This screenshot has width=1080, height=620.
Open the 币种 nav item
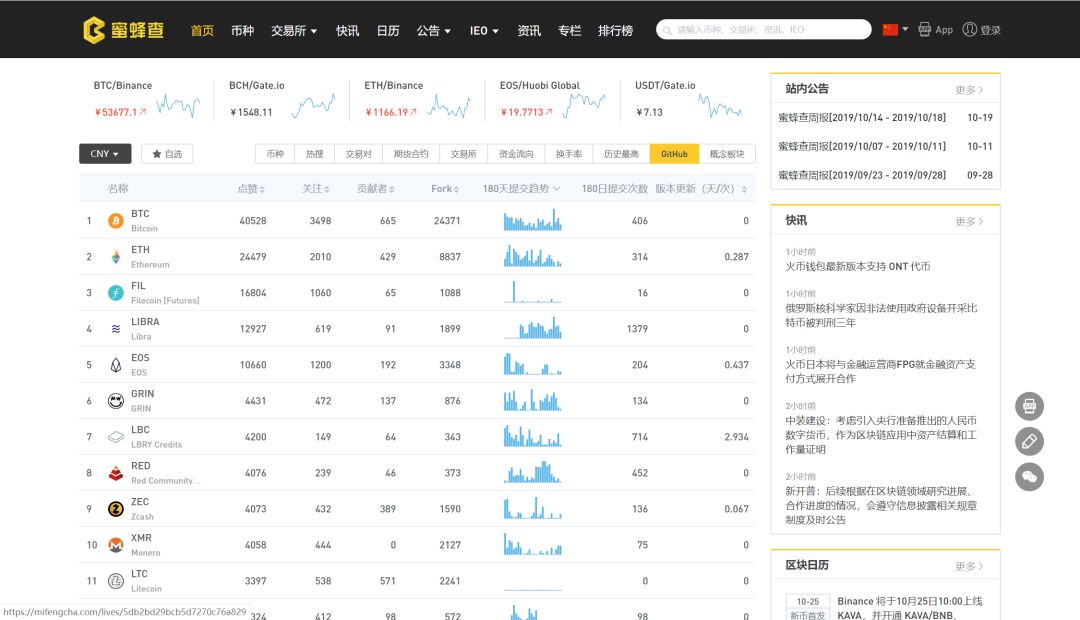click(x=242, y=30)
